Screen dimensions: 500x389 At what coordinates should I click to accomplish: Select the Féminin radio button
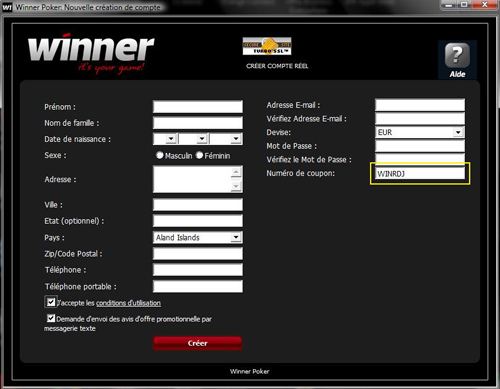click(199, 155)
